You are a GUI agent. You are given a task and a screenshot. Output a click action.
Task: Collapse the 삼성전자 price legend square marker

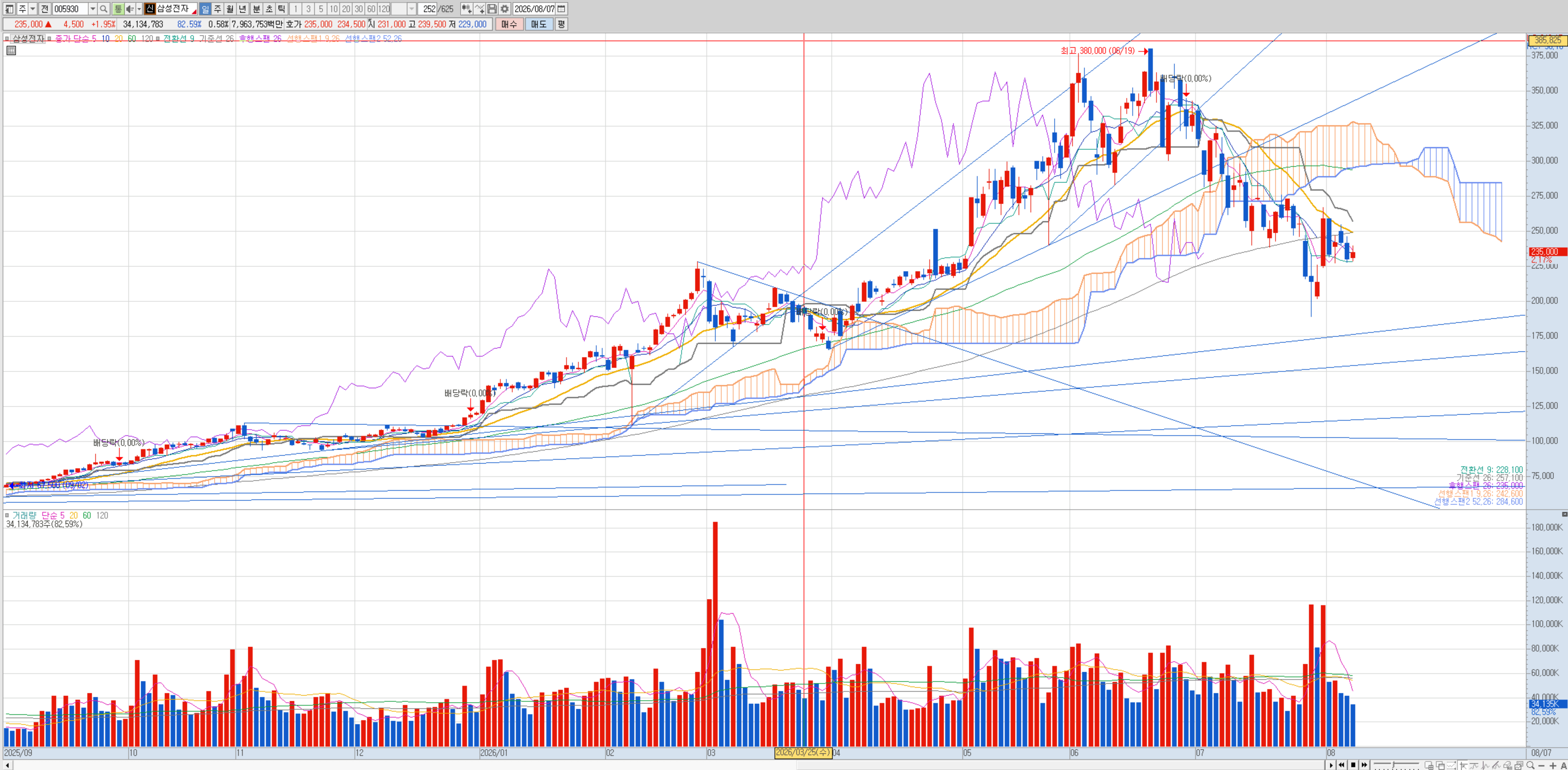(7, 38)
